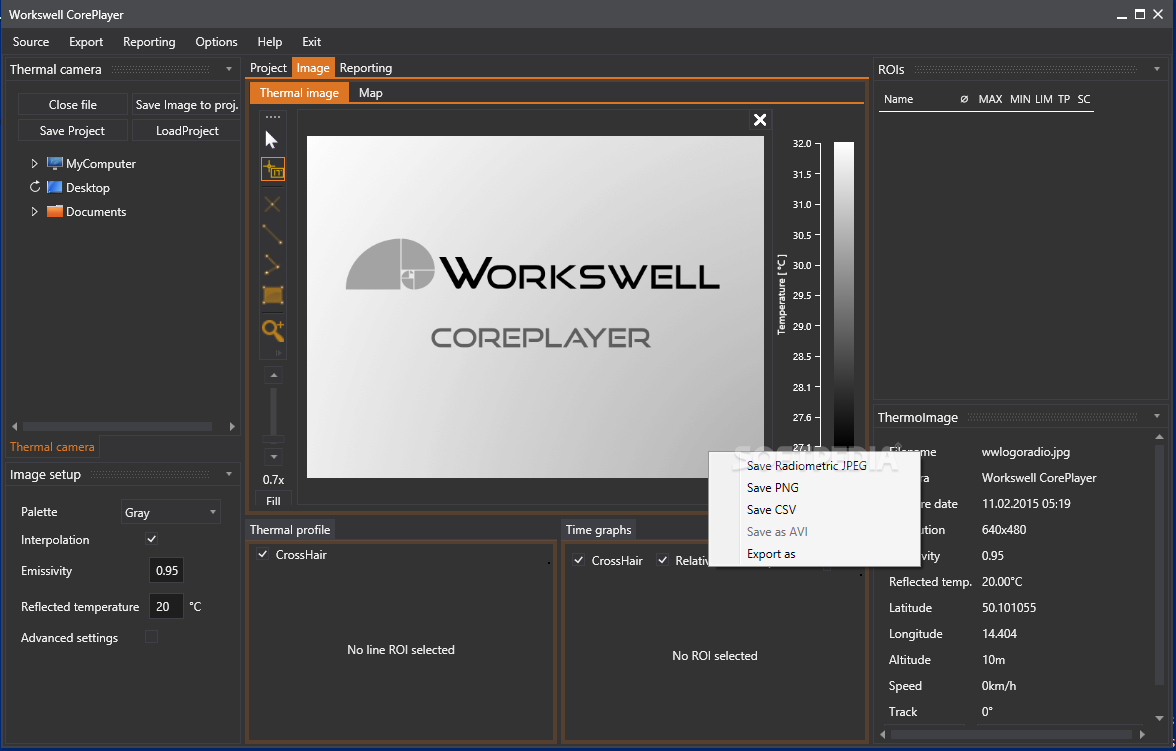
Task: Choose Save Radiometric JPEG from context menu
Action: (806, 466)
